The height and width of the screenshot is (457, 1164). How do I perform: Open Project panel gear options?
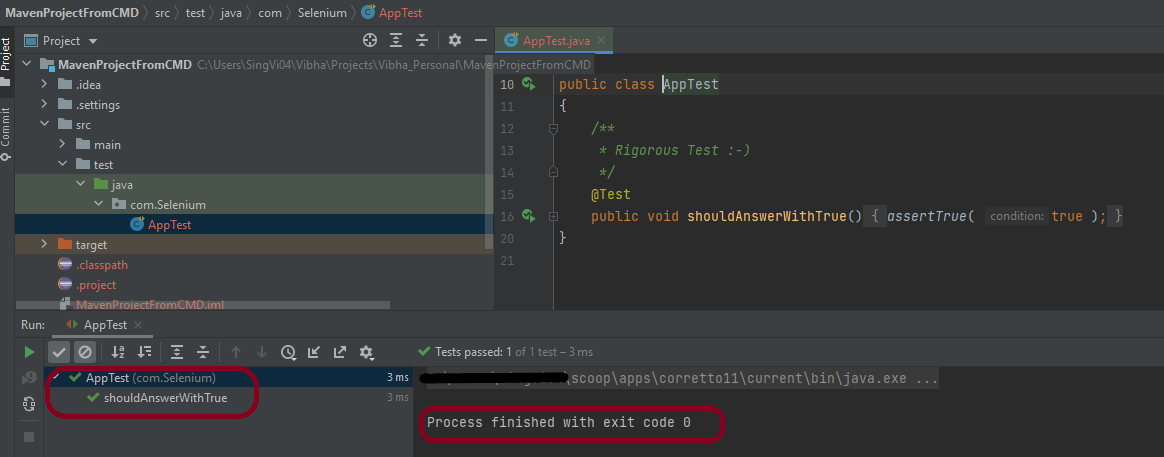[455, 40]
